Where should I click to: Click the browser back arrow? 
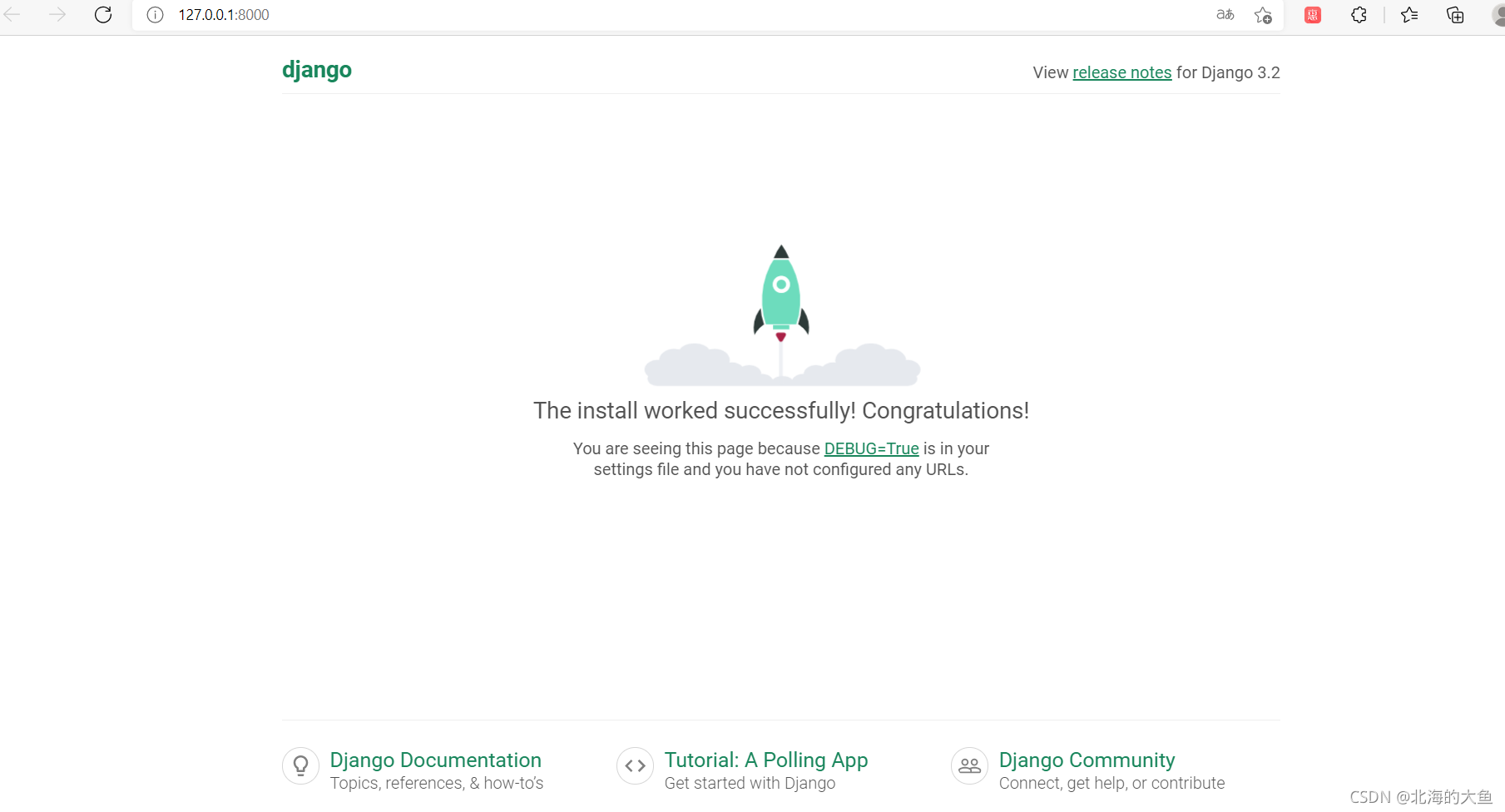pyautogui.click(x=12, y=14)
